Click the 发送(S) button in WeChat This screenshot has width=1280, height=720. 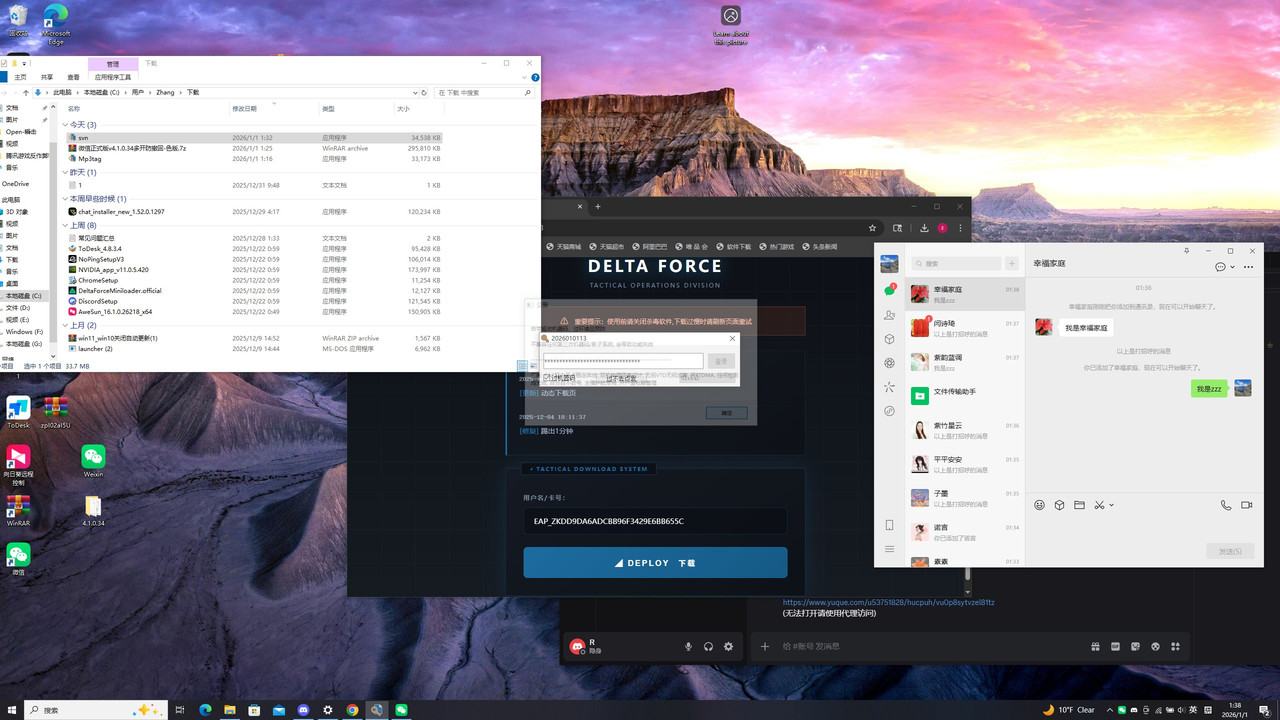[x=1230, y=551]
